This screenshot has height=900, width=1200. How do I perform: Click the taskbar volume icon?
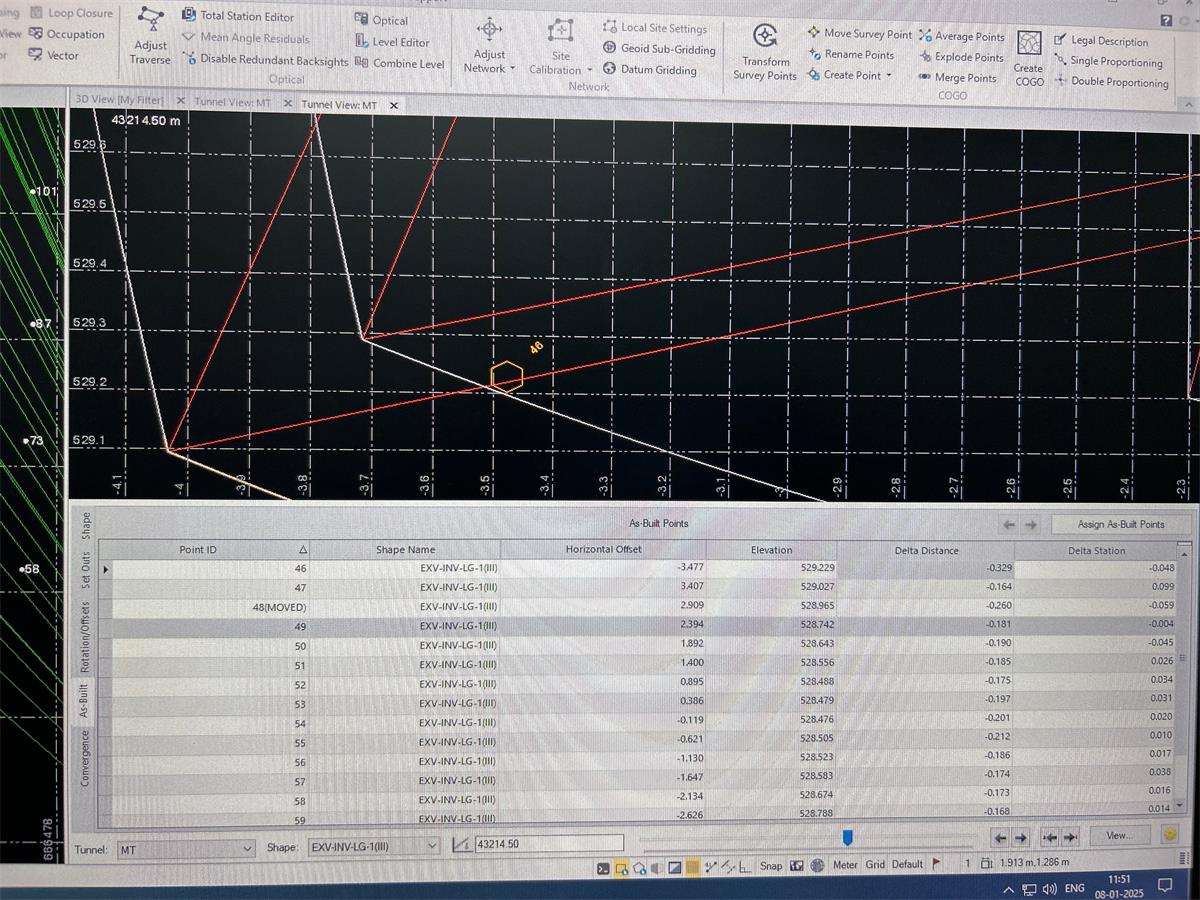pos(1050,889)
